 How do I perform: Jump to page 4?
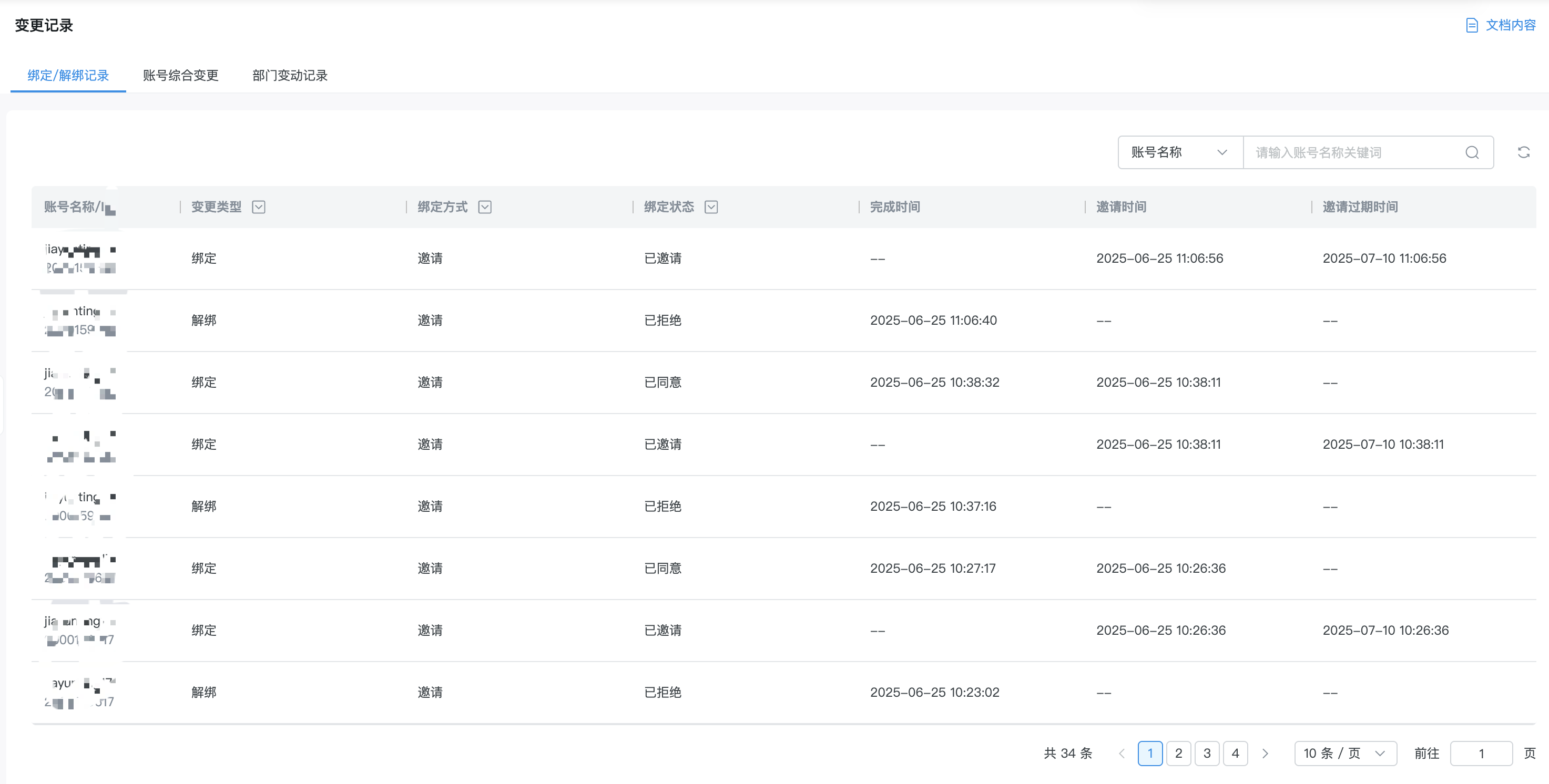1235,754
